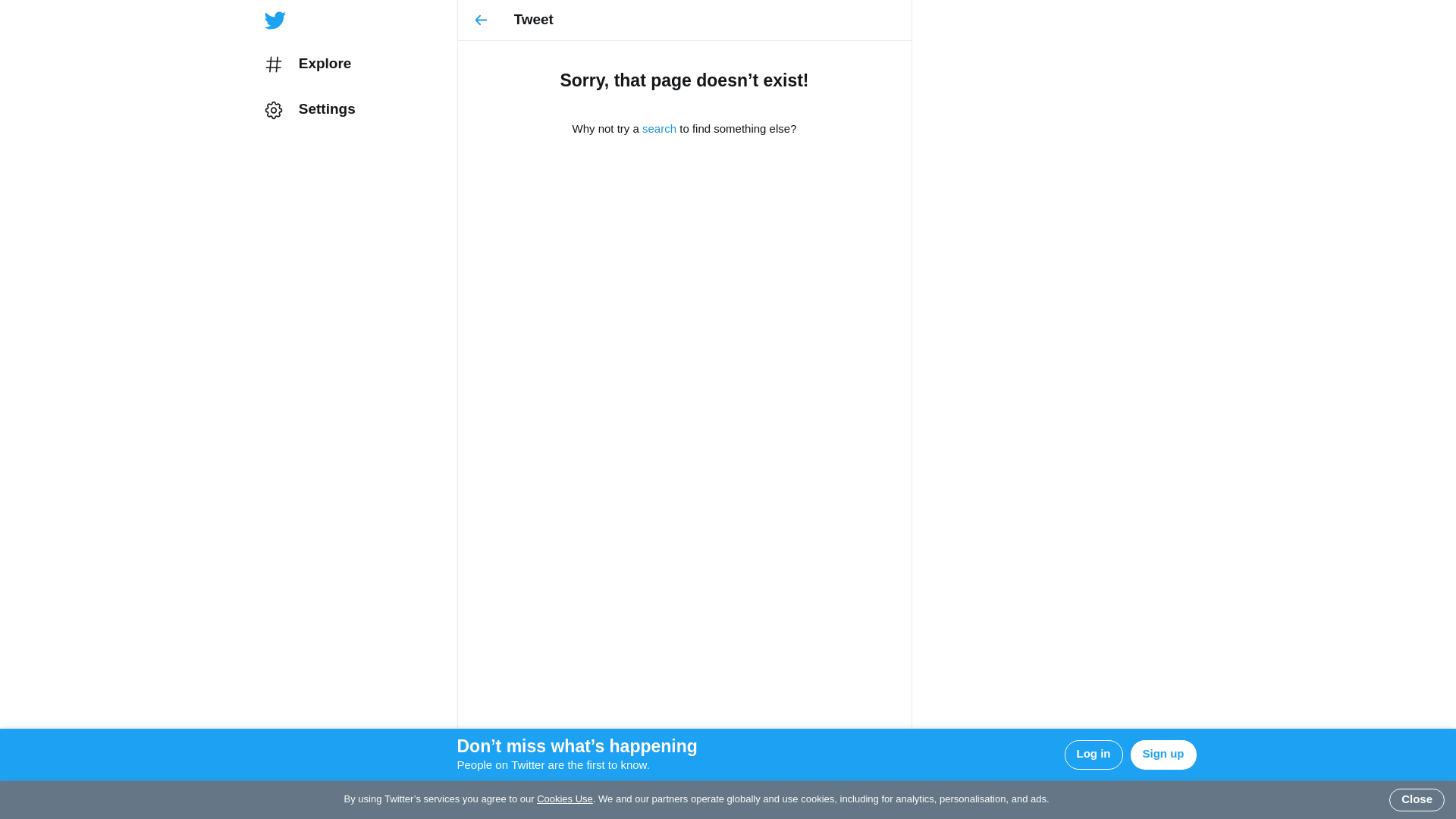Go back using the left arrow
1456x819 pixels.
481,20
